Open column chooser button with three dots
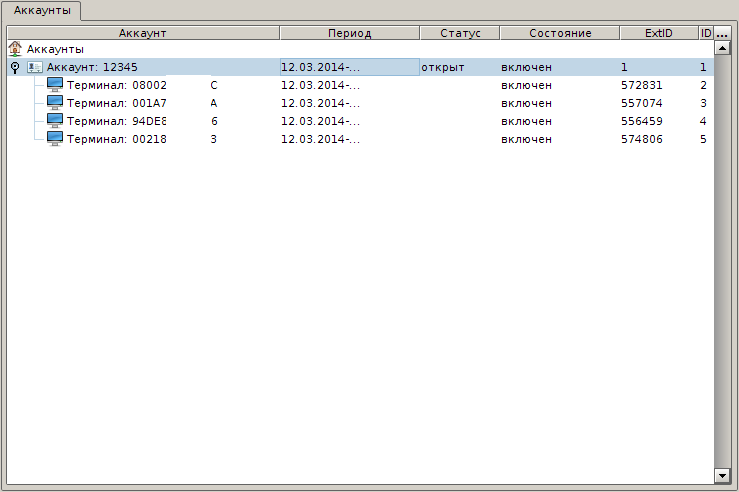Screen dimensions: 739x492 click(x=722, y=33)
